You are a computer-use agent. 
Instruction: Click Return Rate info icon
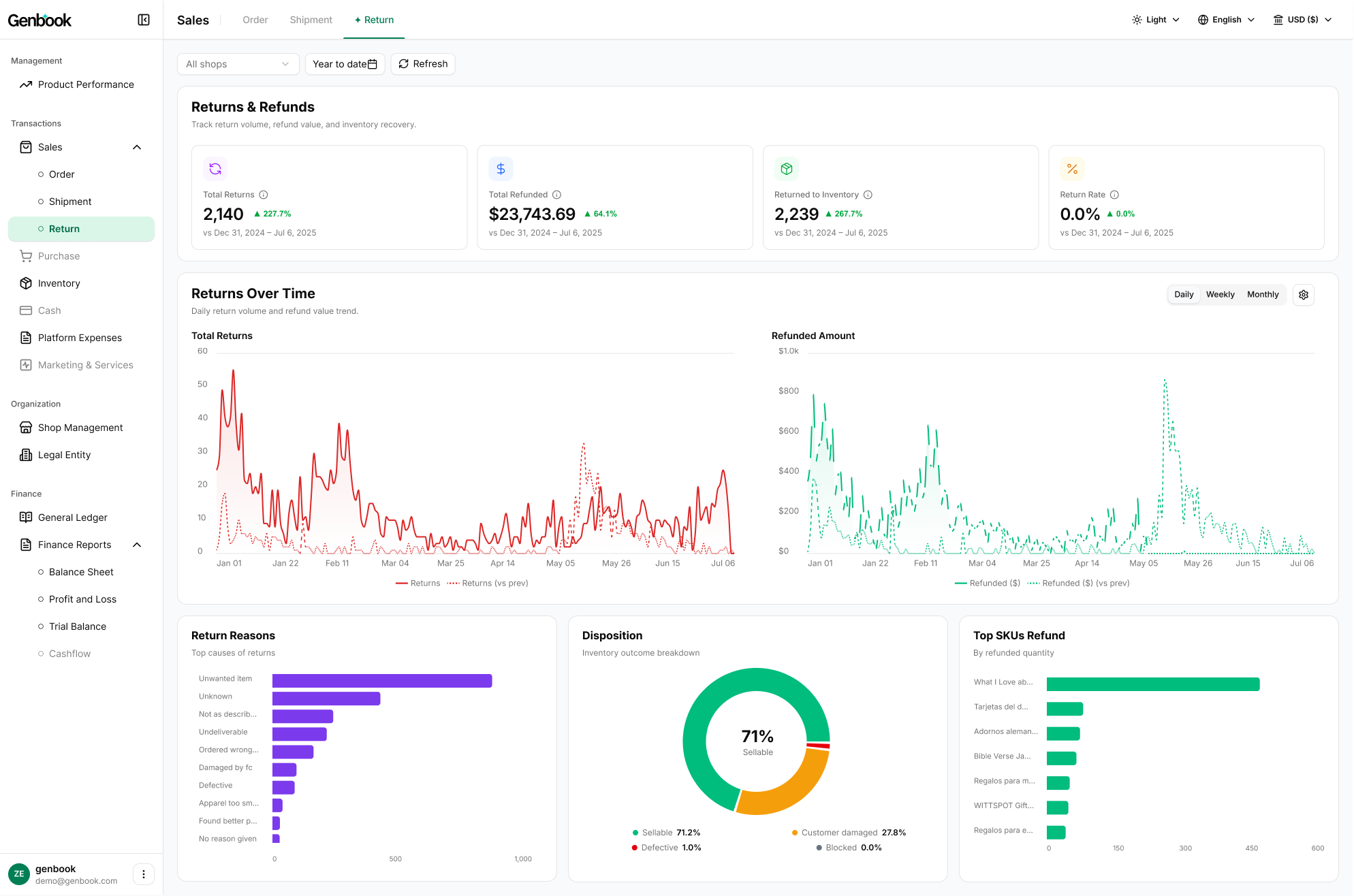point(1114,195)
